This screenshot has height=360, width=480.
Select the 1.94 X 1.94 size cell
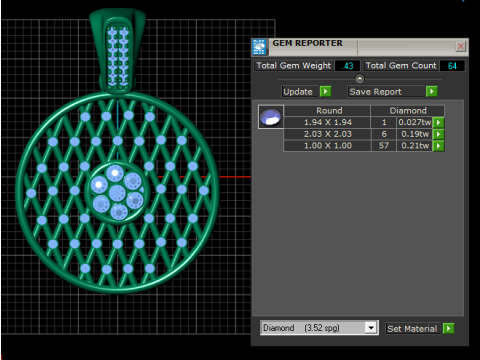click(328, 122)
